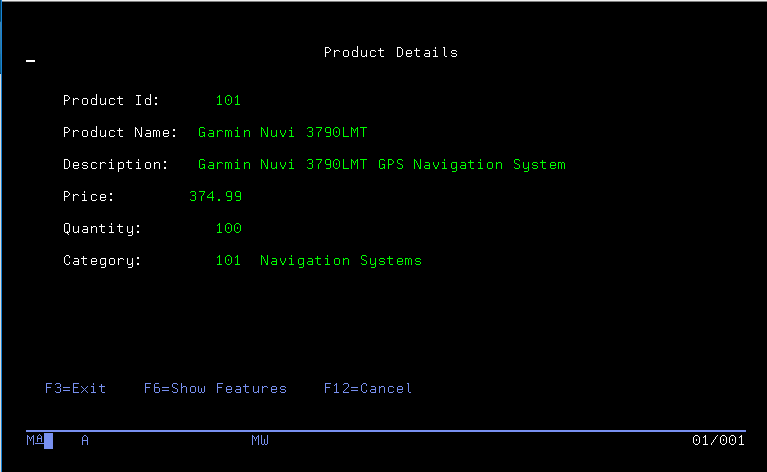Click the MW indicator in the status bar

[x=260, y=440]
